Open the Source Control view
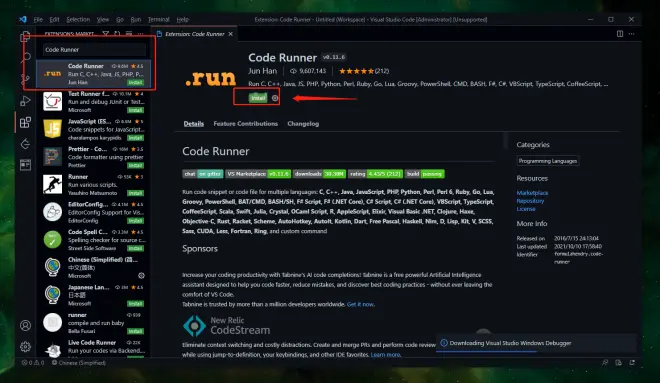Image resolution: width=660 pixels, height=383 pixels. tap(26, 79)
